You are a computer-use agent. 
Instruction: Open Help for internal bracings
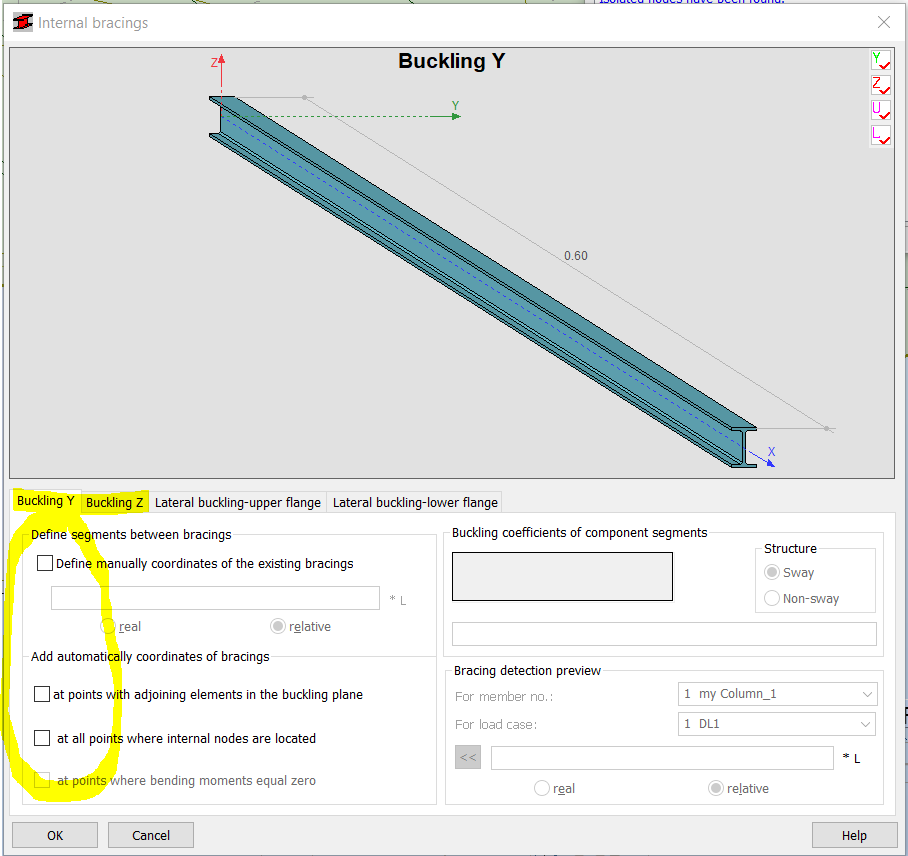click(854, 834)
